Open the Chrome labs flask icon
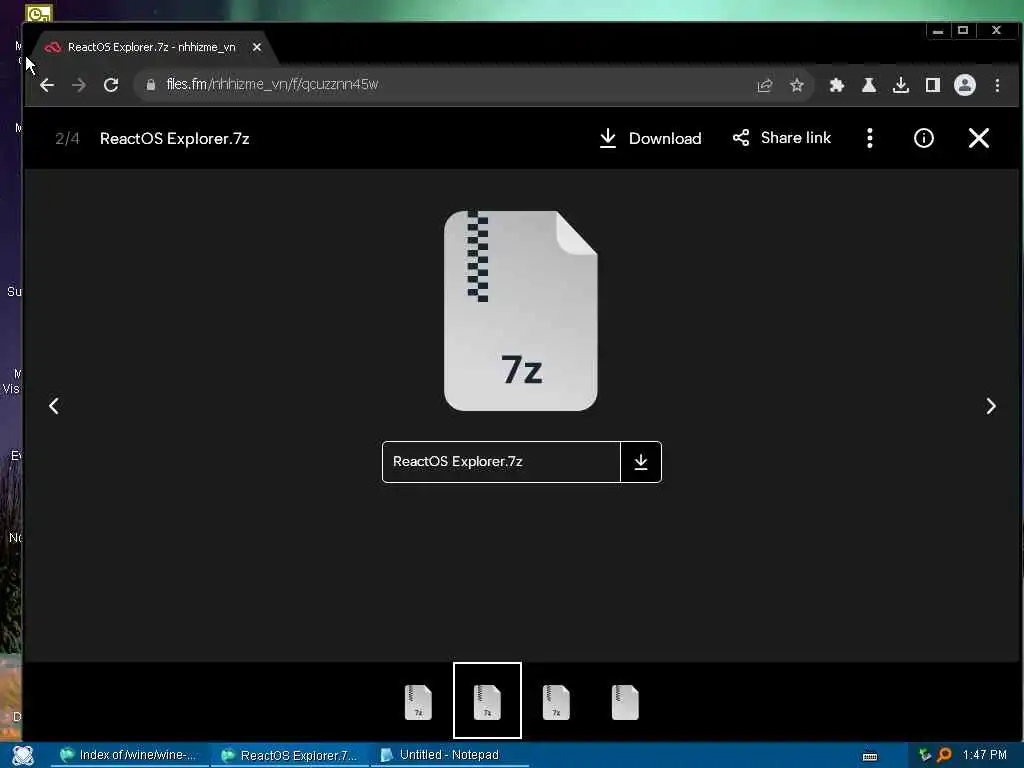This screenshot has width=1024, height=768. coord(869,86)
